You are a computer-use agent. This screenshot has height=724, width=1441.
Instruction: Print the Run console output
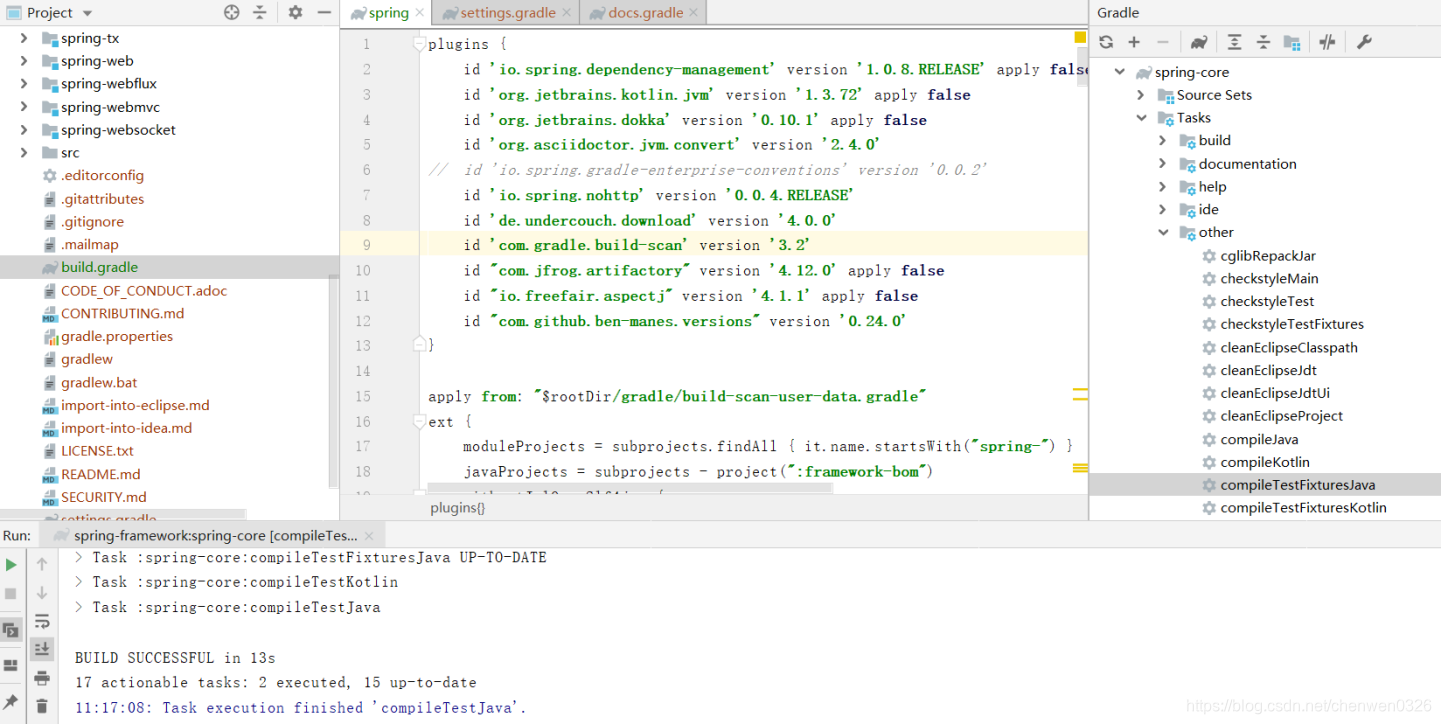click(42, 678)
